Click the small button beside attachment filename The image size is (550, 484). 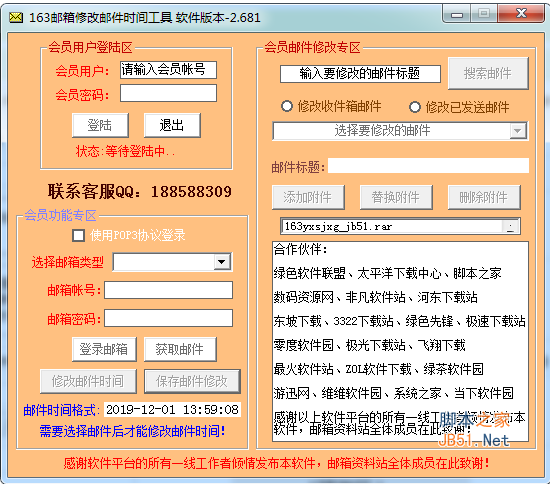tap(510, 227)
